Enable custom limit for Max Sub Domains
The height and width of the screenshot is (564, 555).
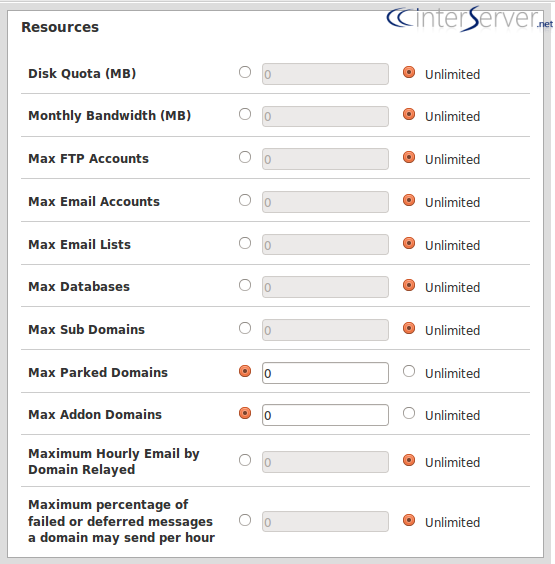coord(245,328)
